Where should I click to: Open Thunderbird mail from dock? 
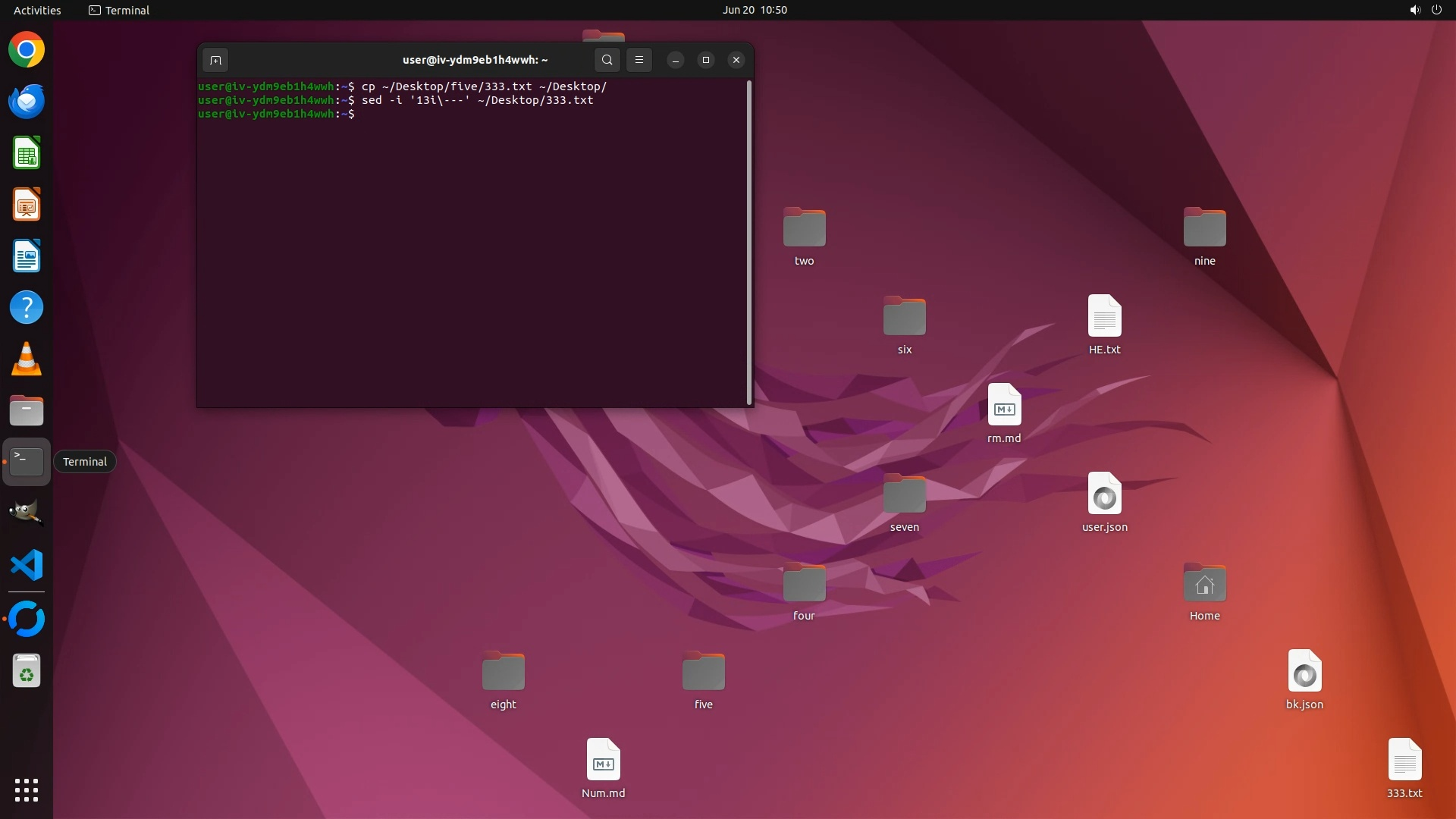(x=27, y=102)
